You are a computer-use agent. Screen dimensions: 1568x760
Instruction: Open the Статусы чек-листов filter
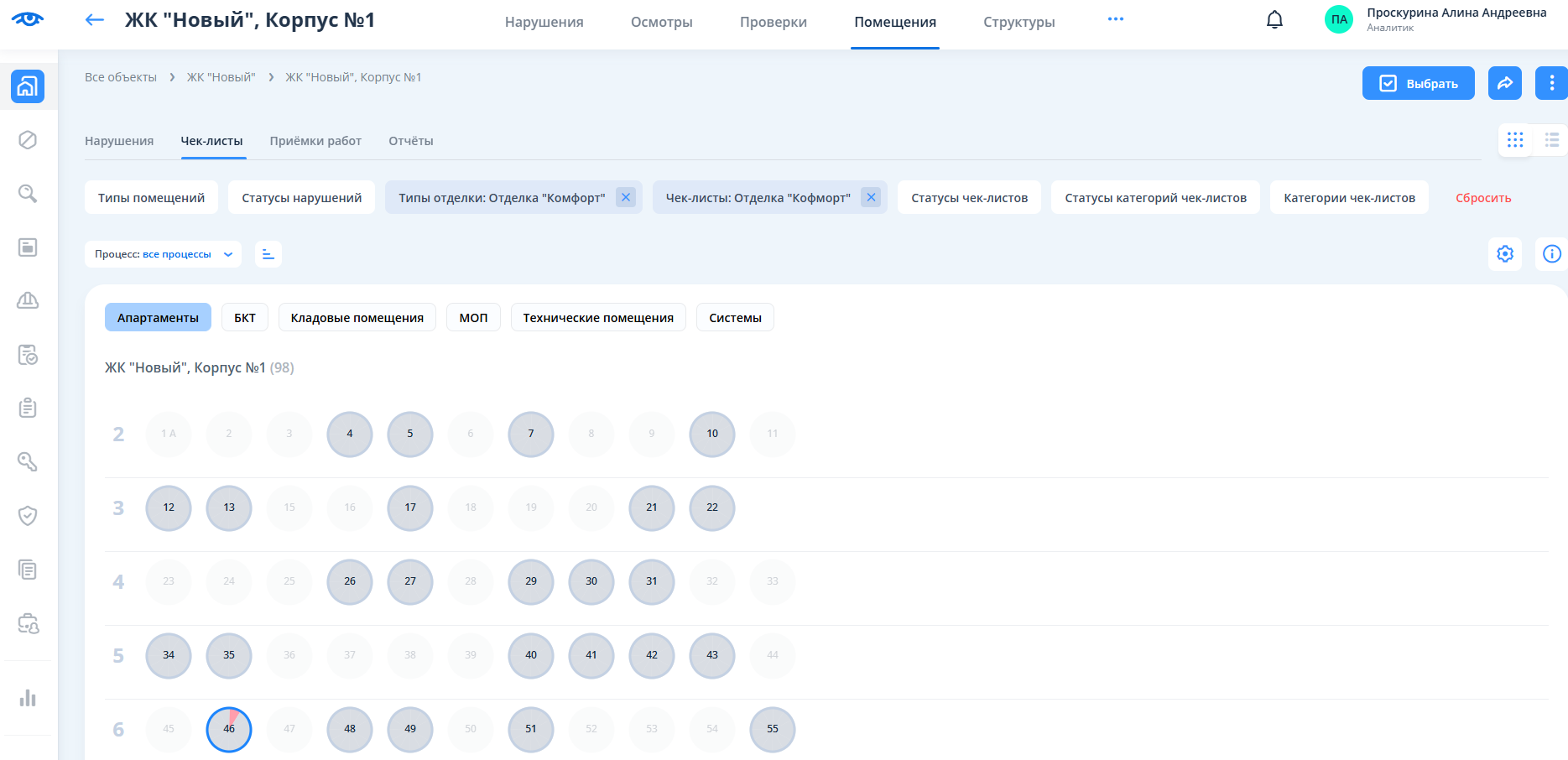point(969,198)
